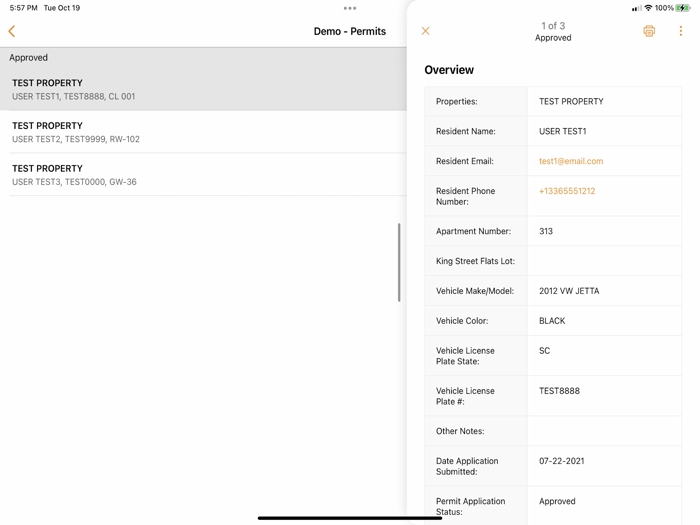
Task: Go back using the orange chevron arrow
Action: click(12, 31)
